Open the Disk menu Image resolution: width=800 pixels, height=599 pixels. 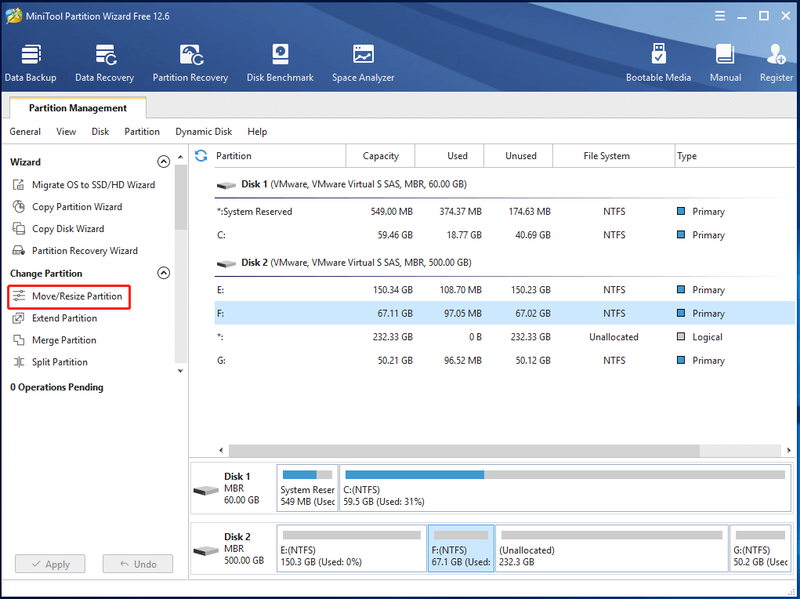click(x=100, y=132)
